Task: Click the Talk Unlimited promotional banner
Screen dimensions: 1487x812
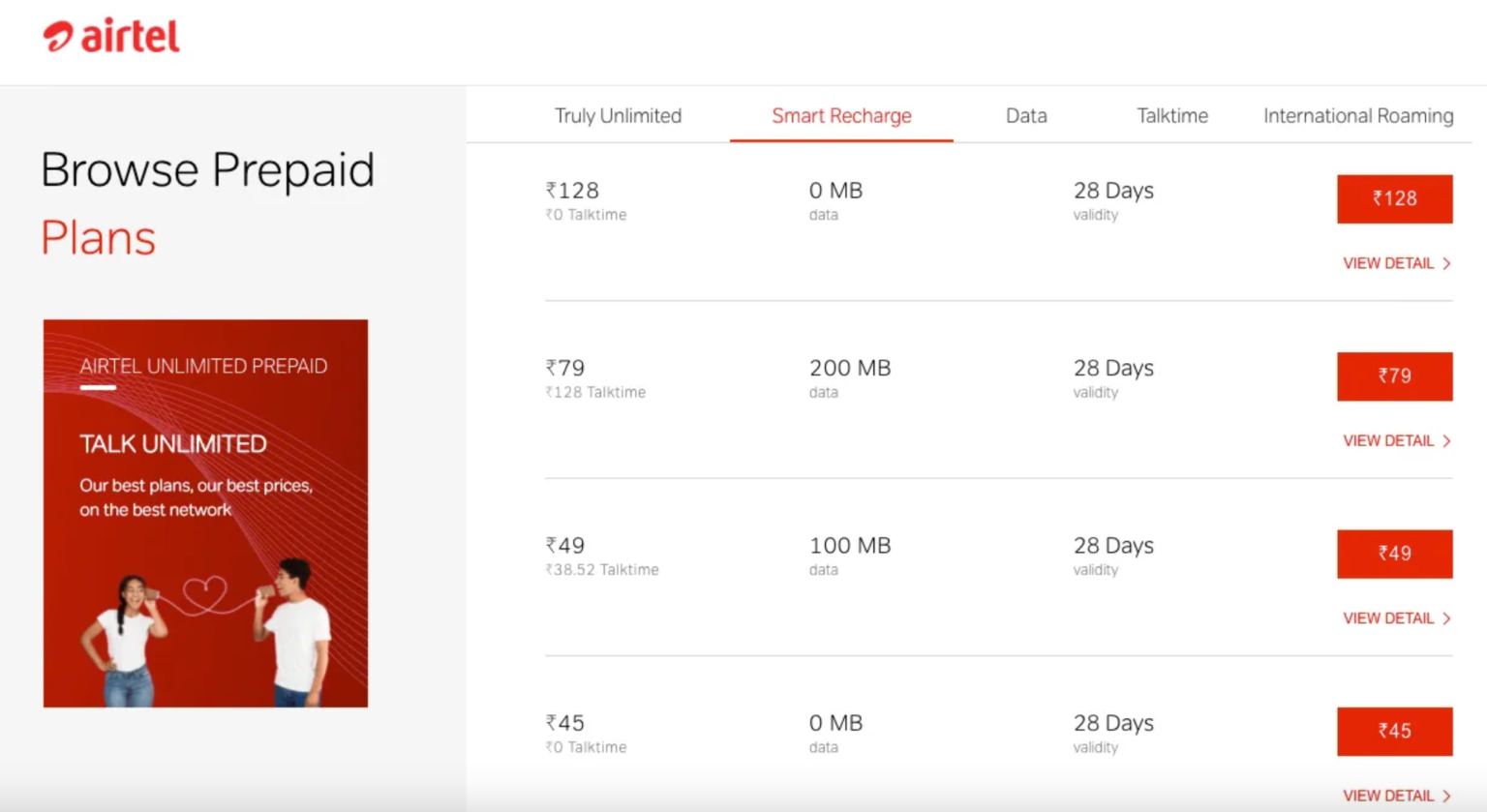Action: [x=204, y=511]
